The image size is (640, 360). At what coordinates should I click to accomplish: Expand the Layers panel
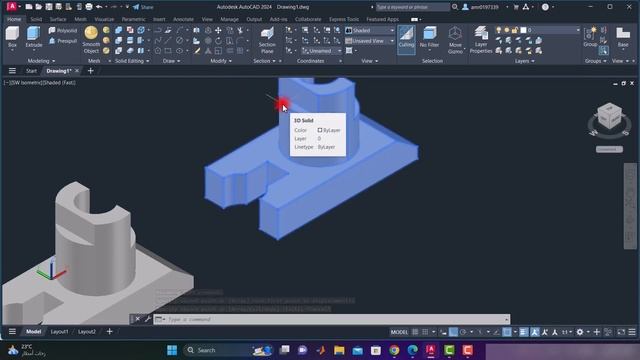point(524,61)
